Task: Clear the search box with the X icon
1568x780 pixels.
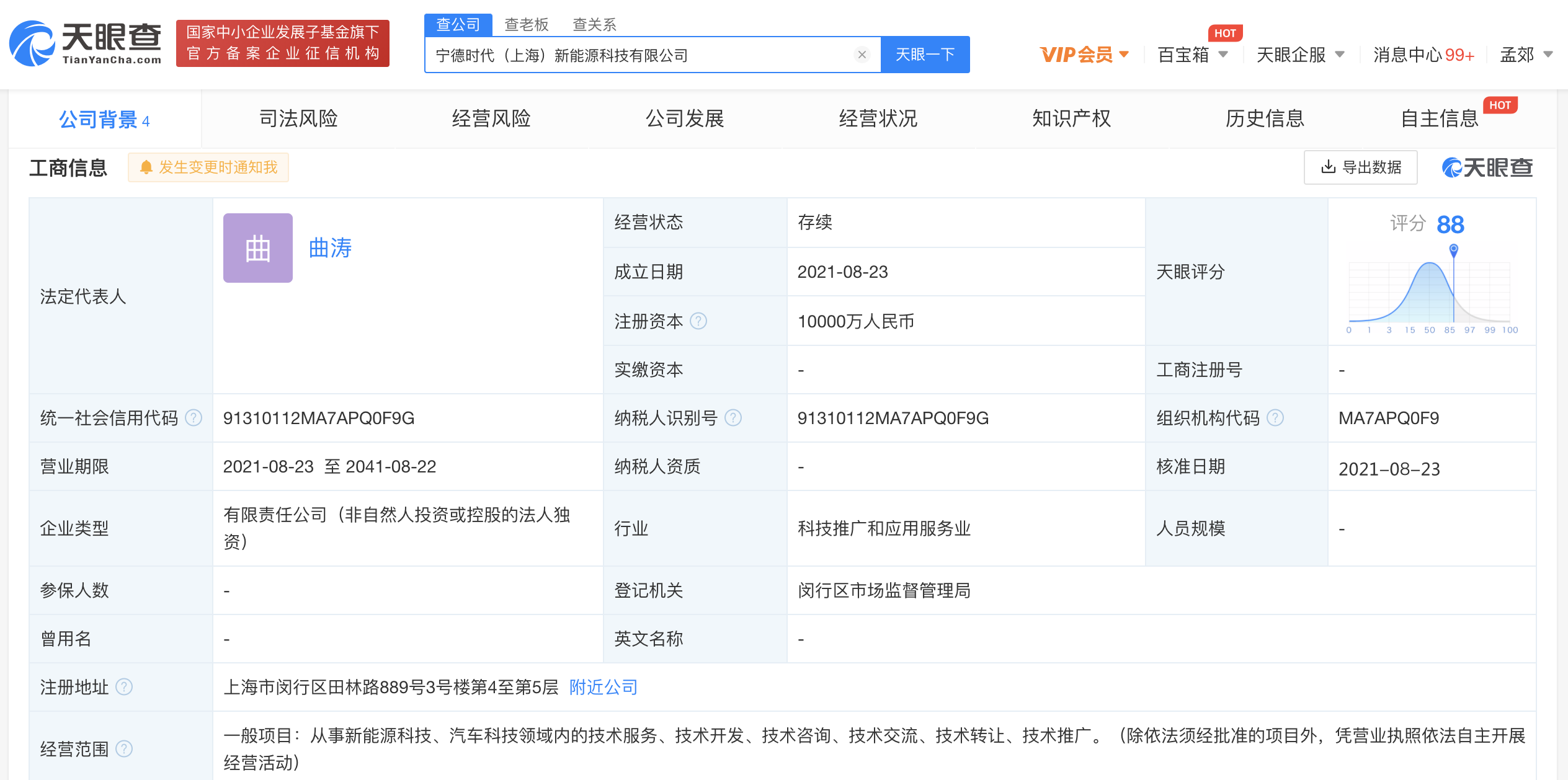Action: 862,55
